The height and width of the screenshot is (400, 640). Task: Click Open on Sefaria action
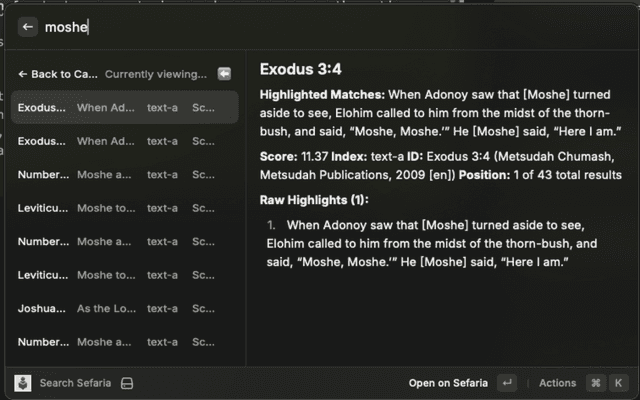[x=448, y=383]
